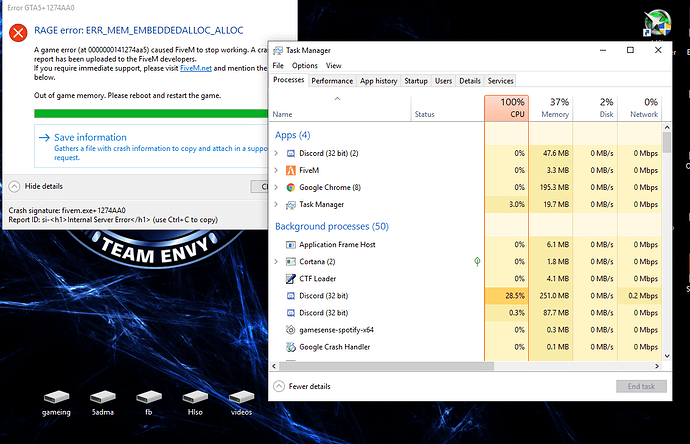Open the videos drive desktop icon

[241, 397]
